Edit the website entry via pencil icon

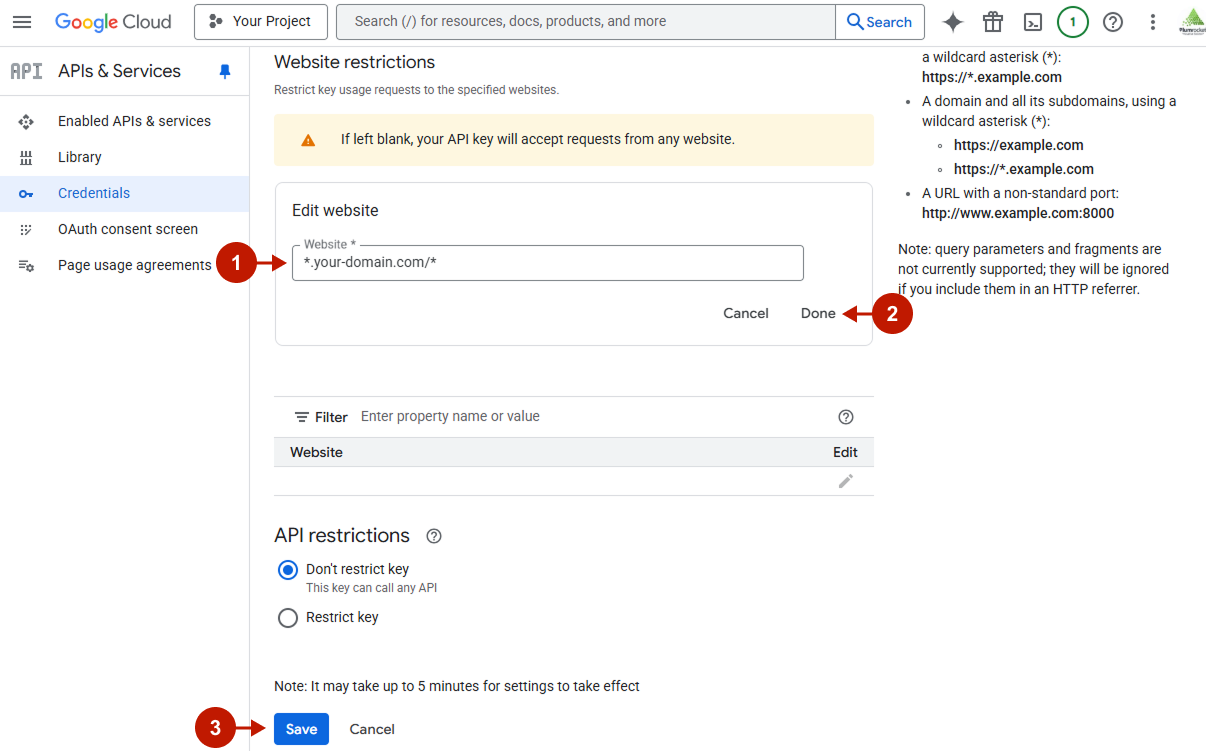pyautogui.click(x=845, y=481)
